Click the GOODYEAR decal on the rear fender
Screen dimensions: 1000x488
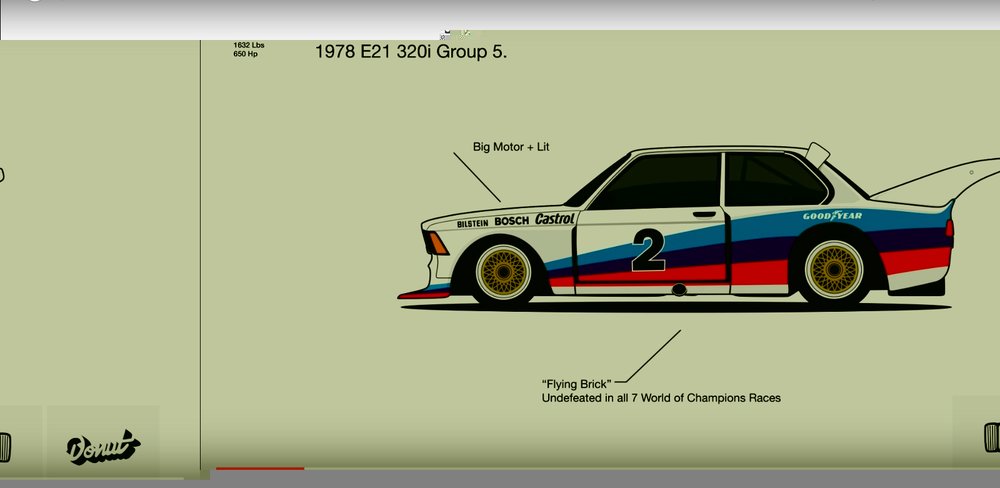point(832,216)
